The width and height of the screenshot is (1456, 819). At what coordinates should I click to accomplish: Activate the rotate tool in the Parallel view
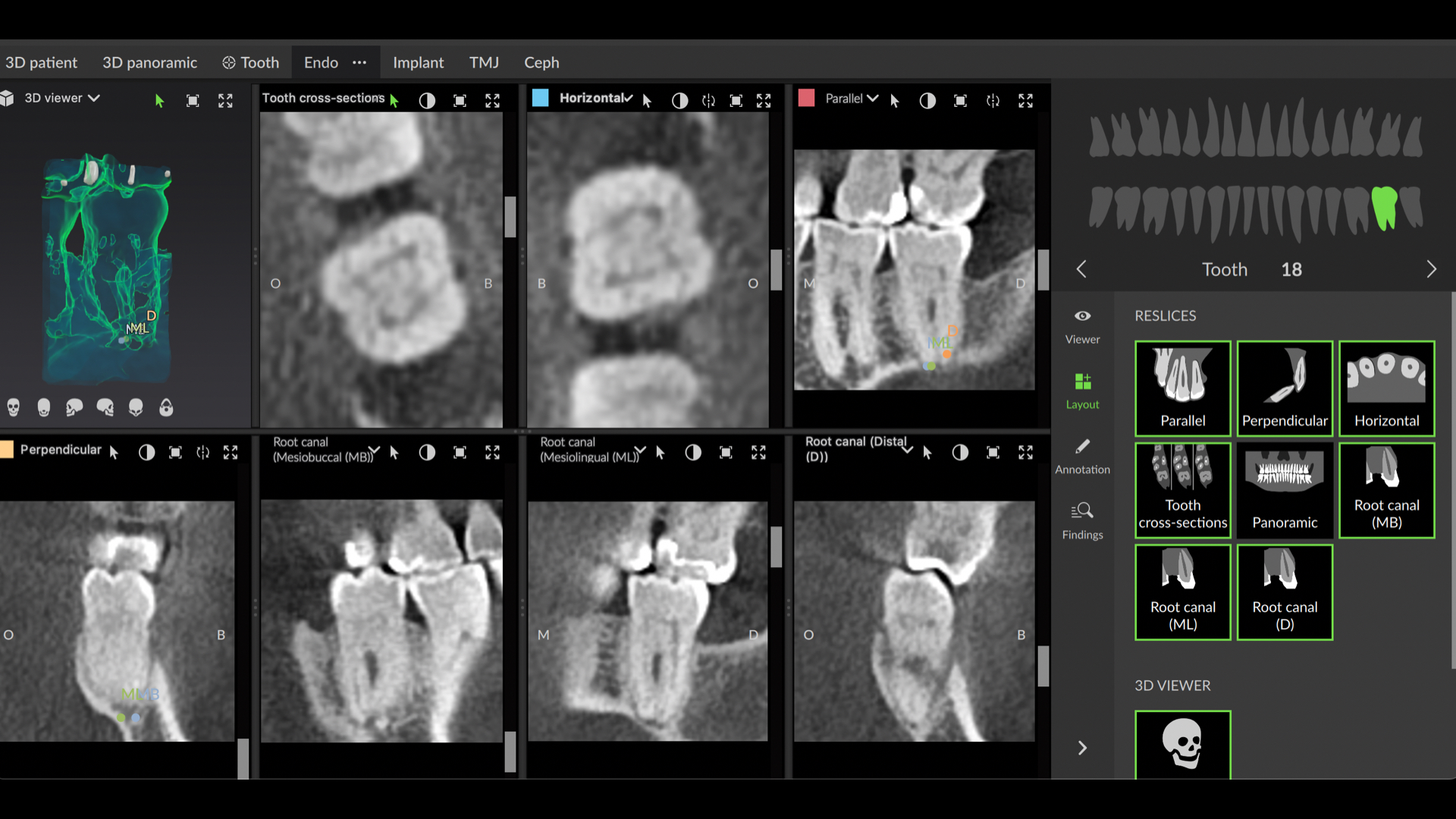994,100
